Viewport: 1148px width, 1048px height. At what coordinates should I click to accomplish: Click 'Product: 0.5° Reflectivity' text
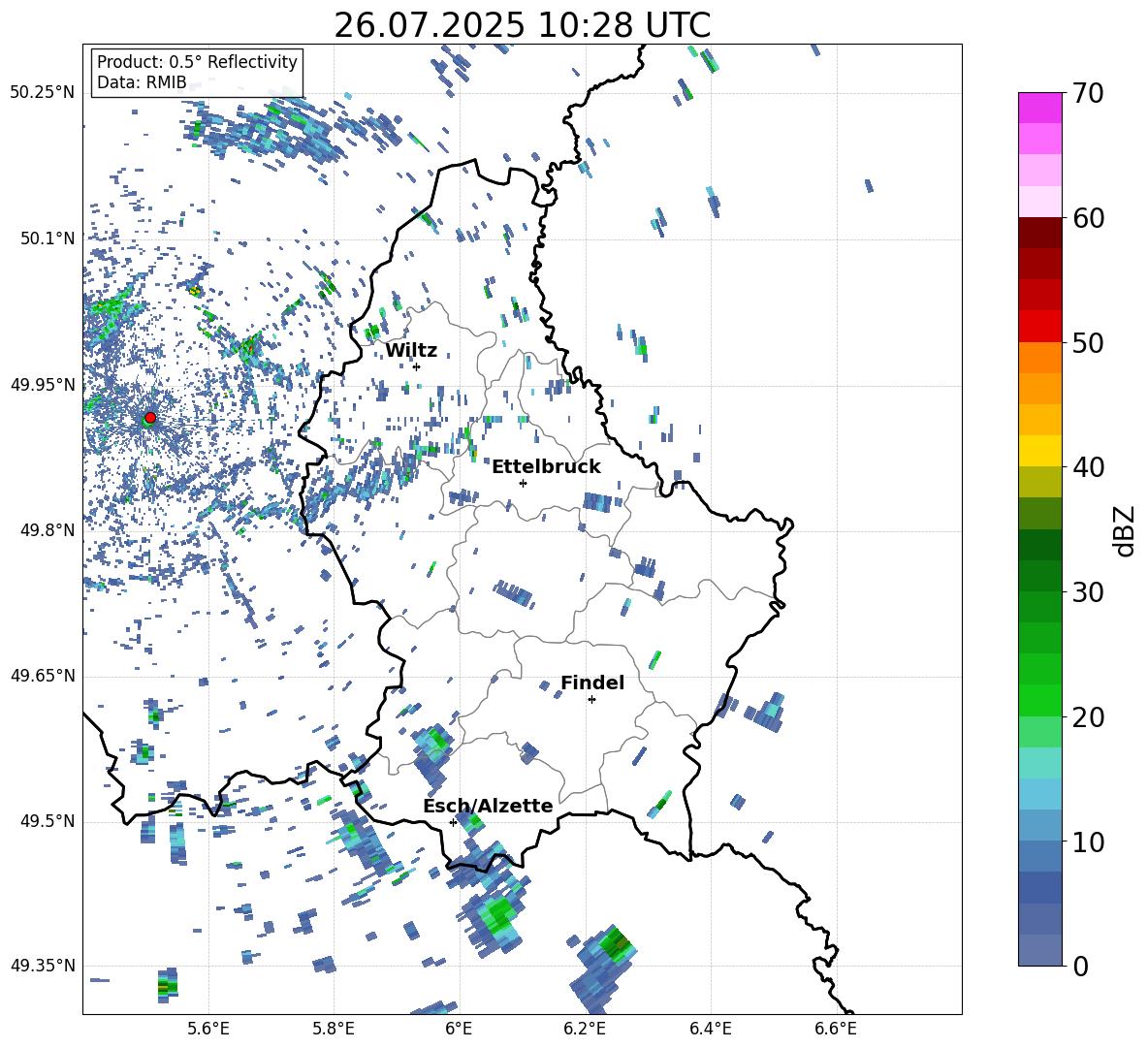pyautogui.click(x=197, y=62)
